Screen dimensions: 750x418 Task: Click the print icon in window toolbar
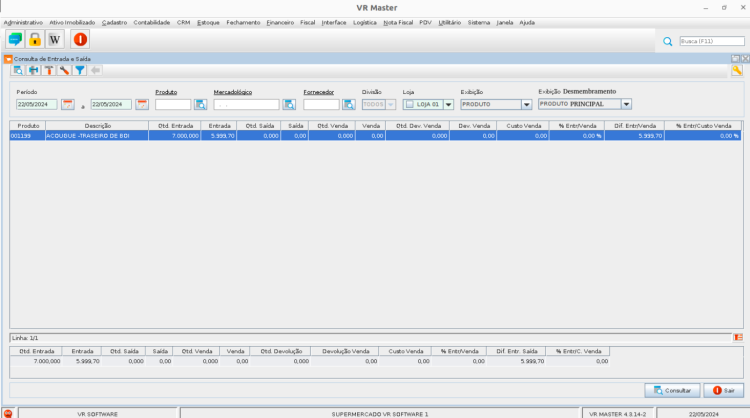33,70
